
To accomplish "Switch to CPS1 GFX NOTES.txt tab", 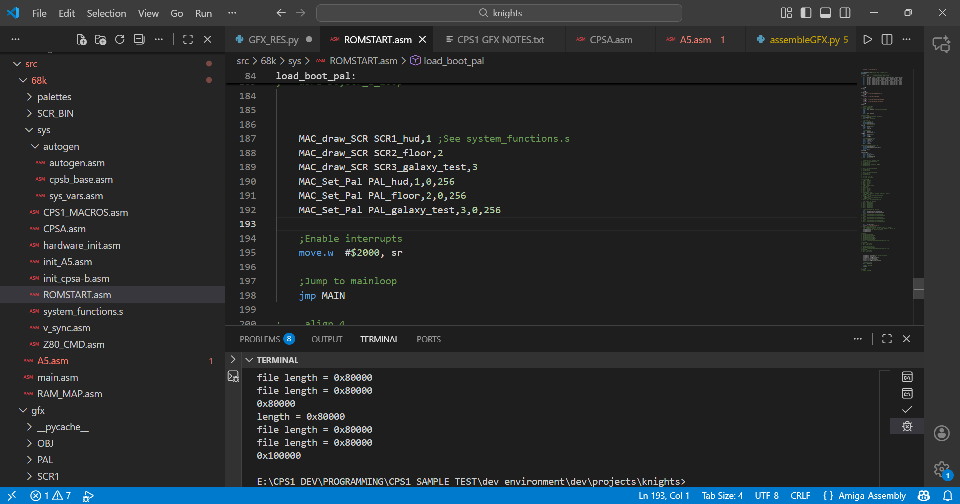I will coord(500,39).
